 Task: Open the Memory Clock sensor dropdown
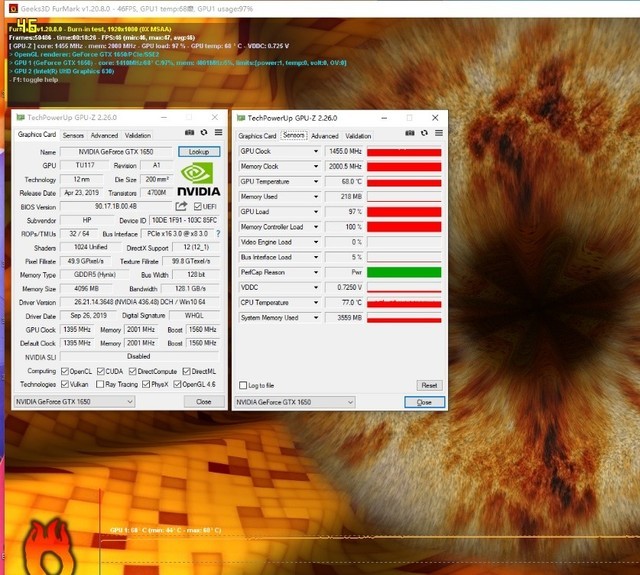pyautogui.click(x=316, y=167)
